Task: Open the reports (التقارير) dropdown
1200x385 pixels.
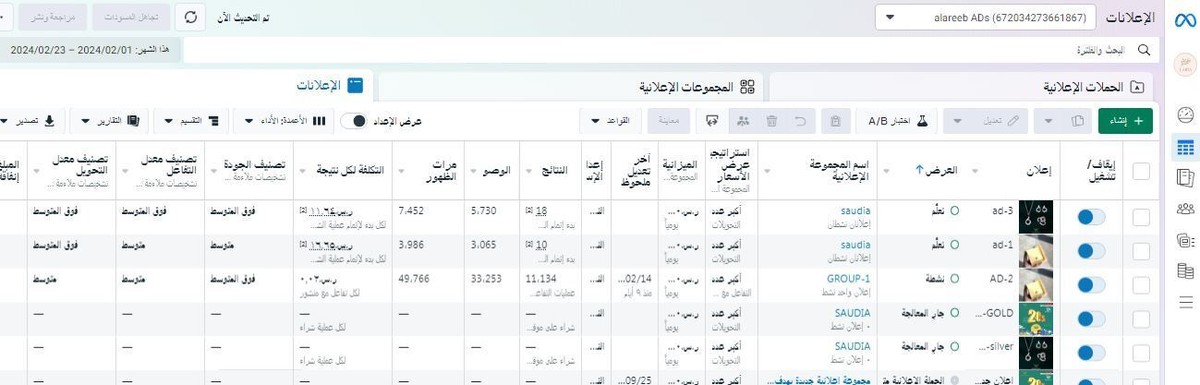Action: (110, 121)
